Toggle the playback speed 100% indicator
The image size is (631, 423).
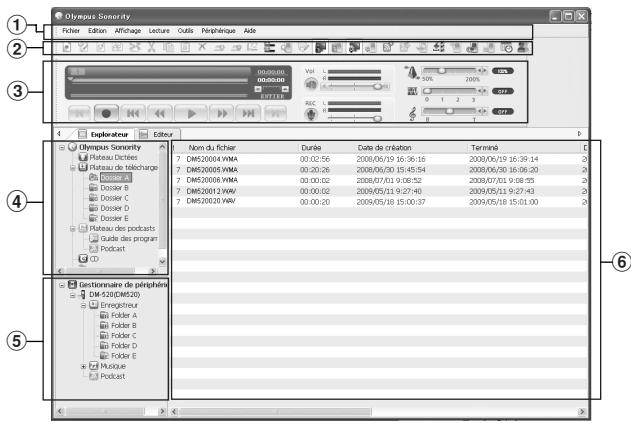503,71
